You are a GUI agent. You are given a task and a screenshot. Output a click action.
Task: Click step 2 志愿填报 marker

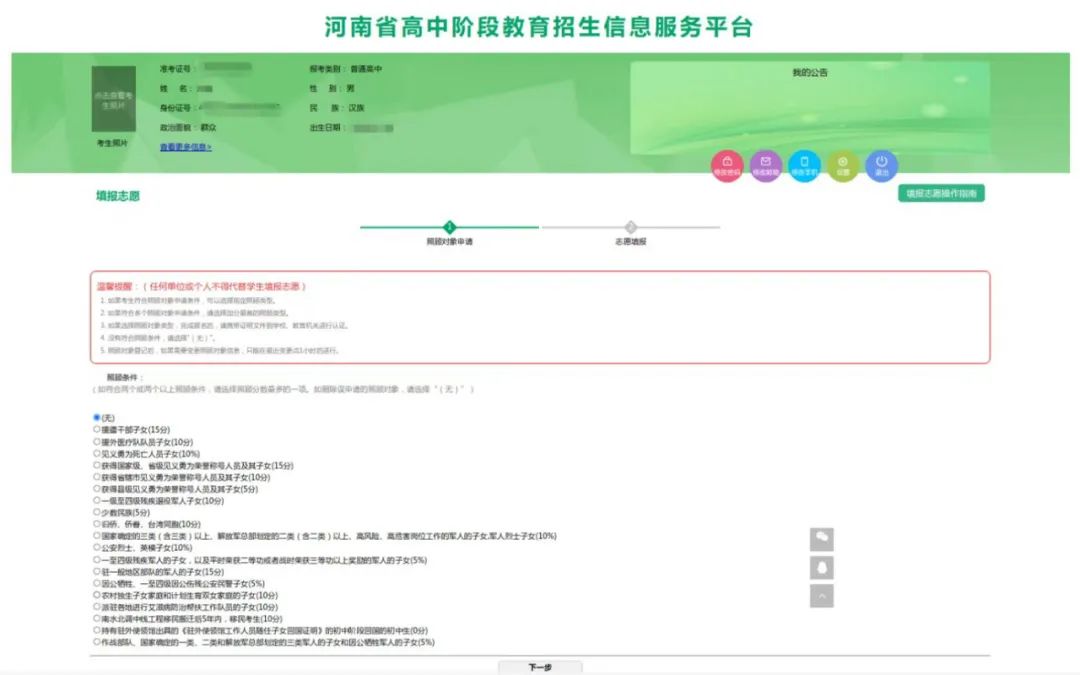630,227
